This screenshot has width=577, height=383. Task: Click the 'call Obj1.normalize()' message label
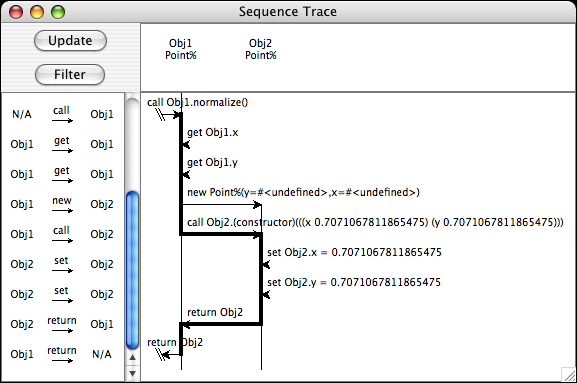coord(197,102)
